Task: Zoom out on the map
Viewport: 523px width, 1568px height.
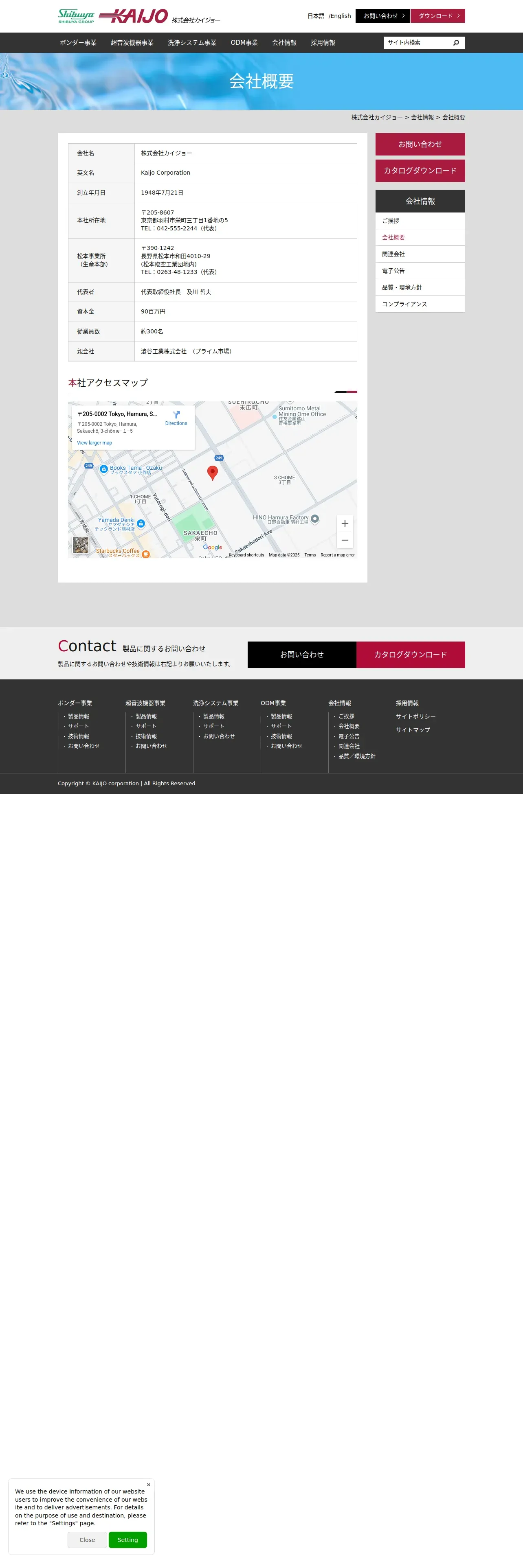Action: tap(345, 541)
